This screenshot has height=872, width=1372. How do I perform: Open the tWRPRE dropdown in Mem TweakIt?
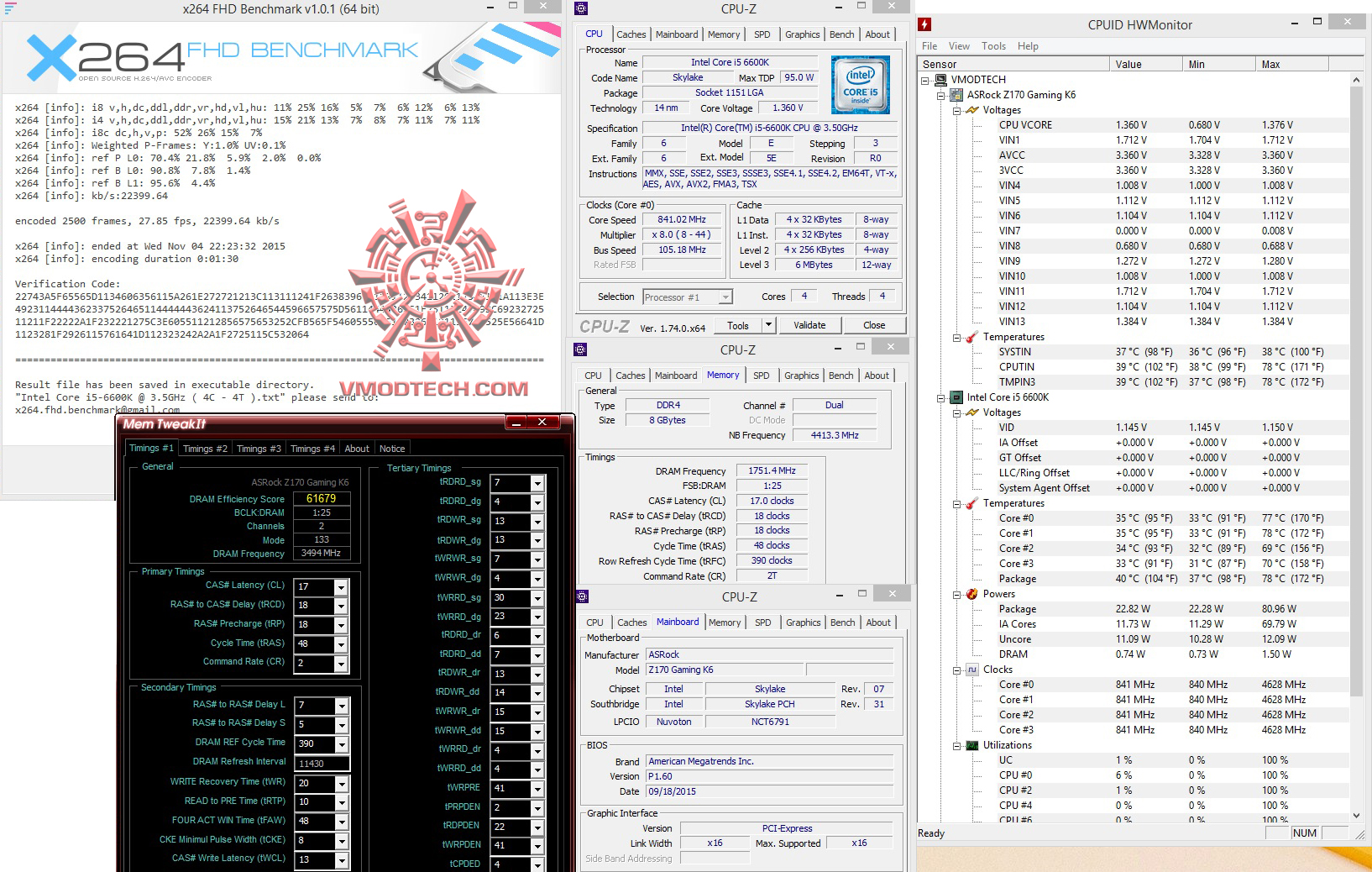[x=537, y=789]
